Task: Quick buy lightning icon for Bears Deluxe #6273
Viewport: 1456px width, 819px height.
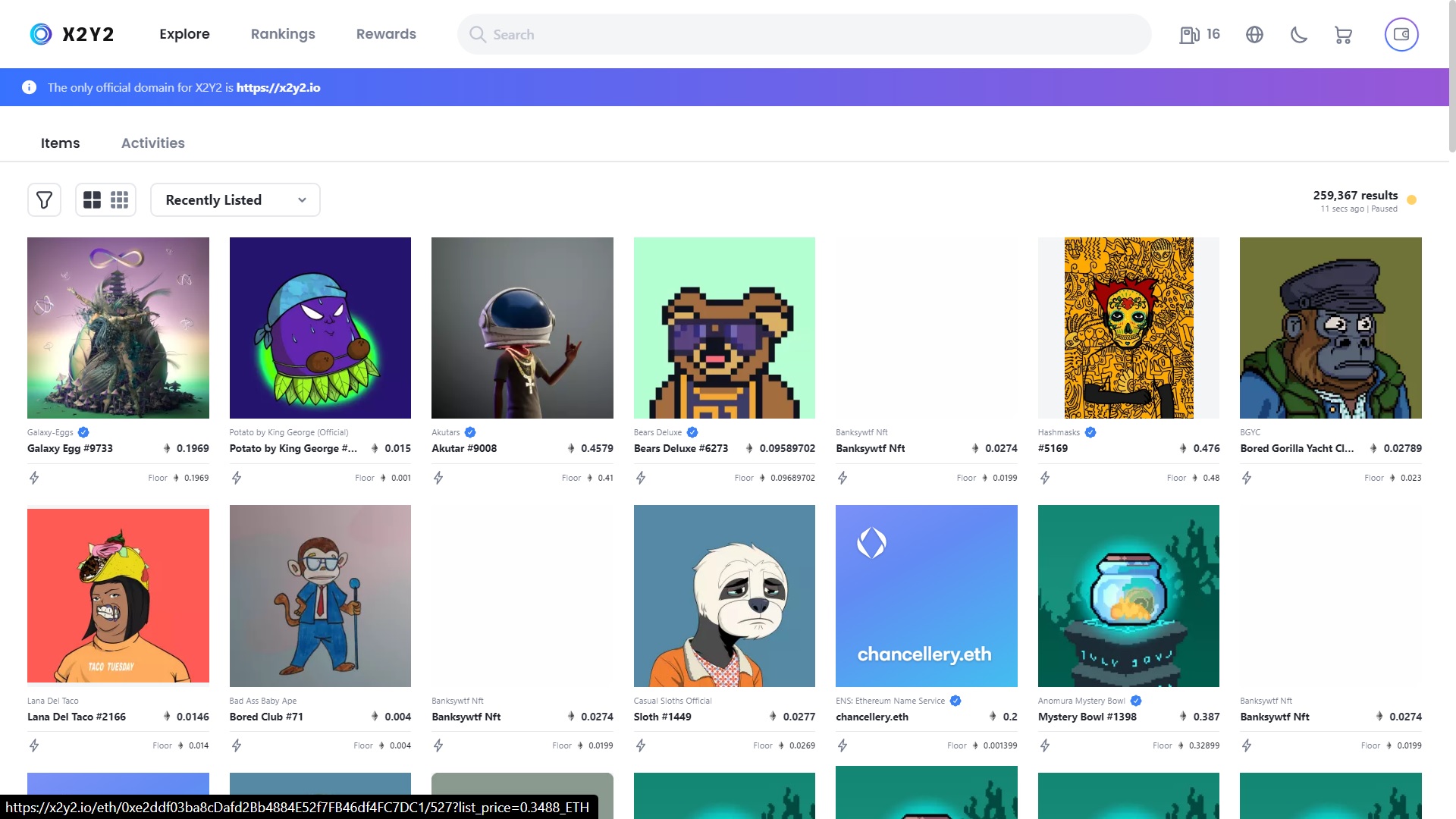Action: pyautogui.click(x=641, y=478)
